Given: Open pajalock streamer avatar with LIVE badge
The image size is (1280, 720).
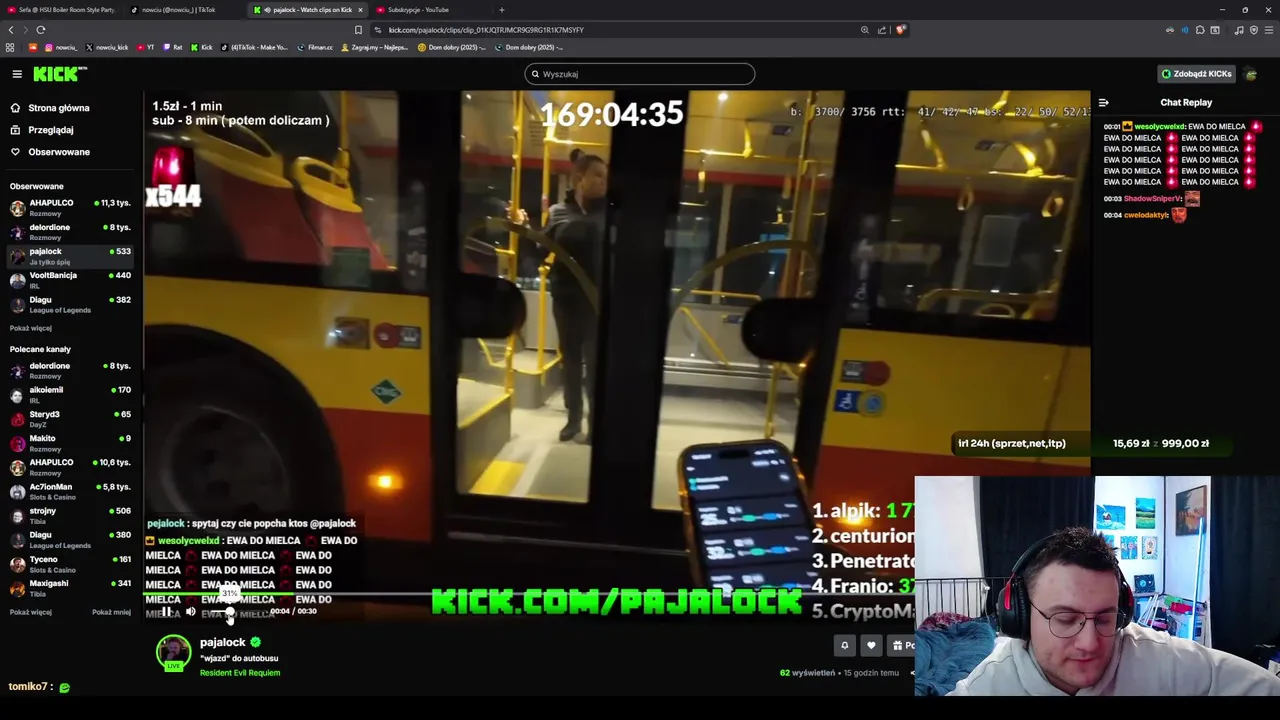Looking at the screenshot, I should point(173,652).
